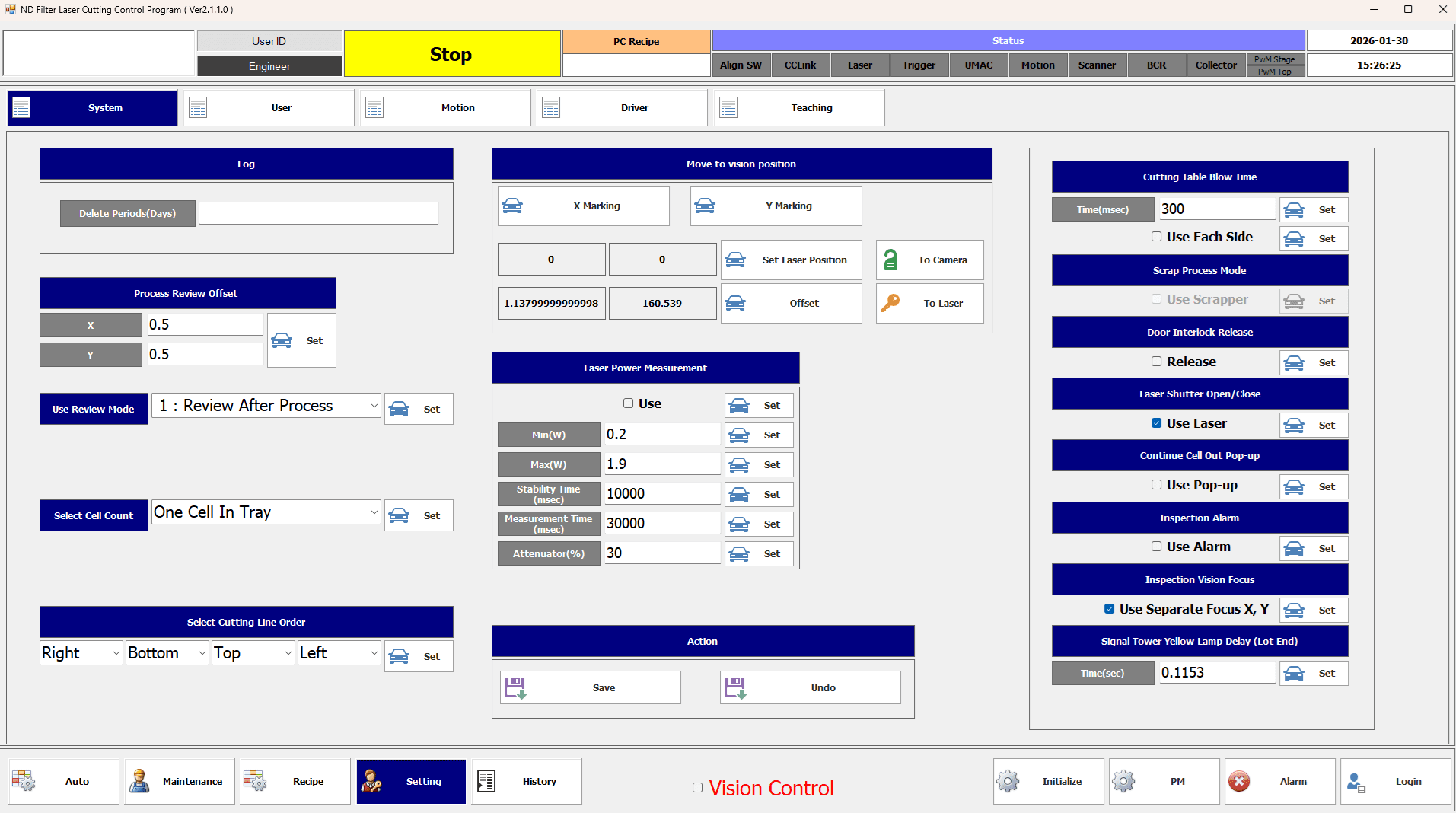
Task: Switch to the Teaching tab
Action: tap(799, 108)
